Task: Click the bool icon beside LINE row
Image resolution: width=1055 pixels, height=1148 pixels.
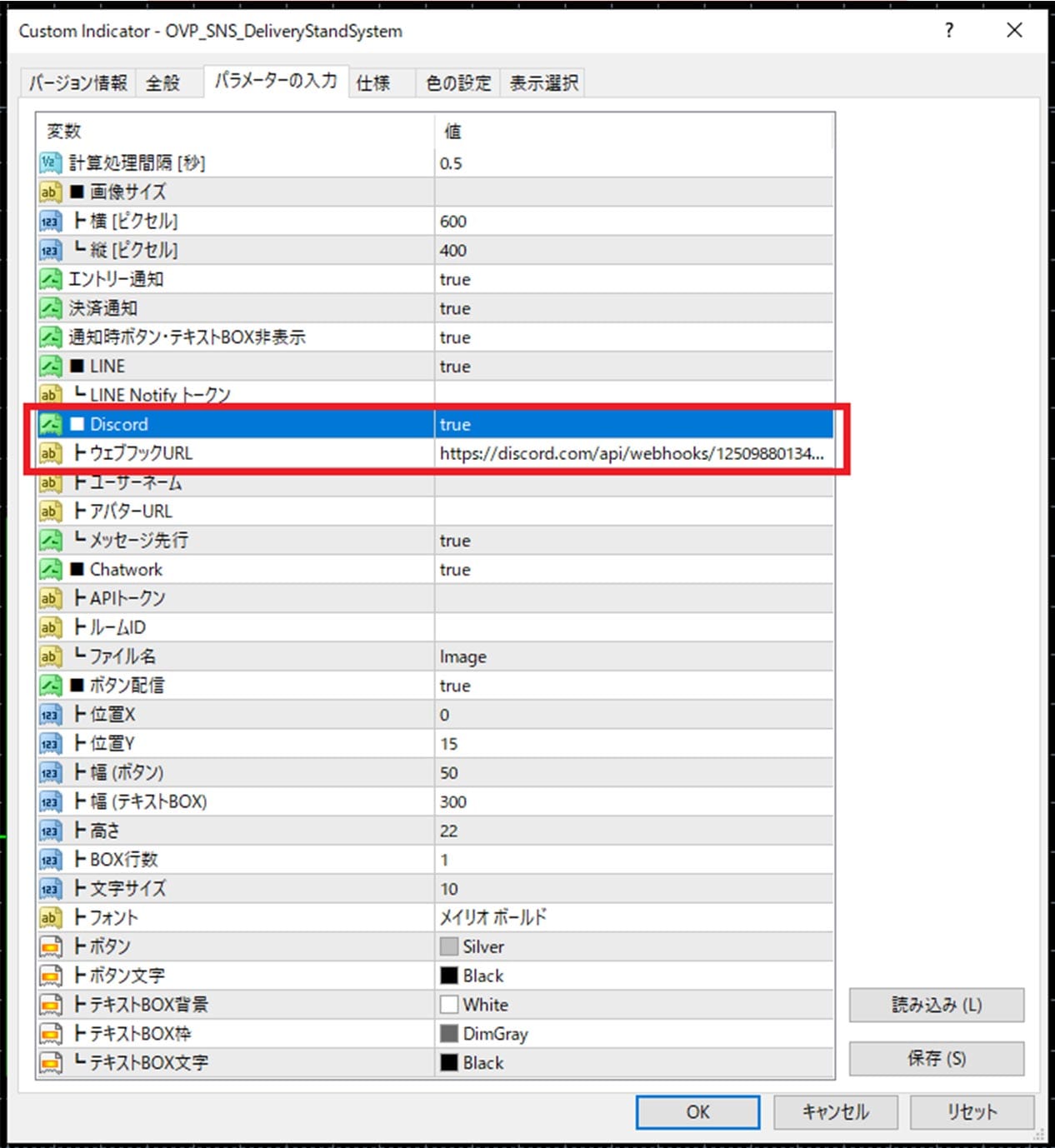Action: 50,367
